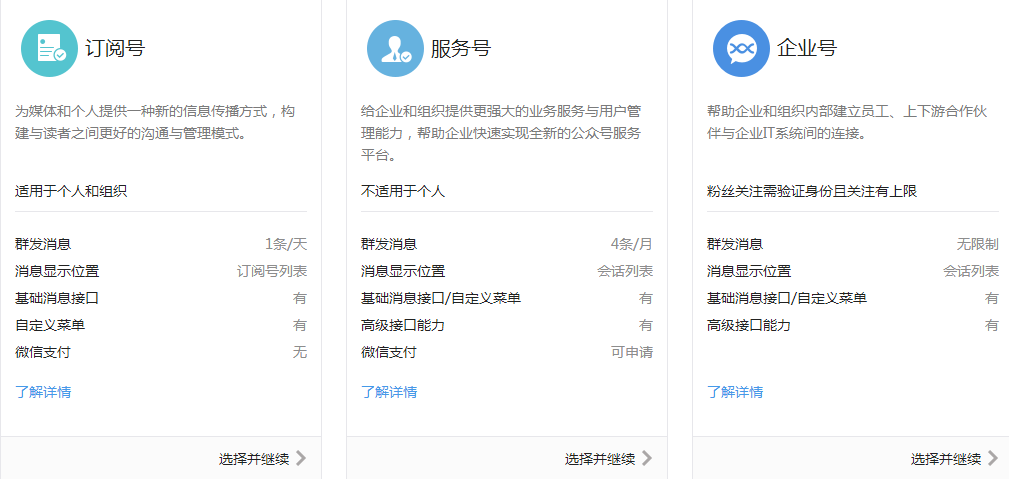
Task: Click the 可申请 value
Action: tap(632, 352)
